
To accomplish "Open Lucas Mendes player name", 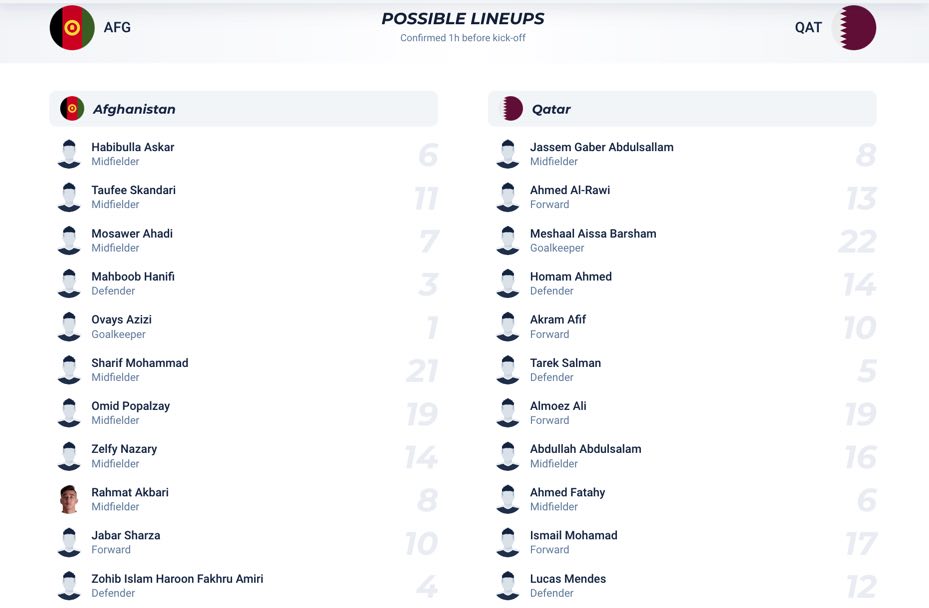I will (568, 579).
